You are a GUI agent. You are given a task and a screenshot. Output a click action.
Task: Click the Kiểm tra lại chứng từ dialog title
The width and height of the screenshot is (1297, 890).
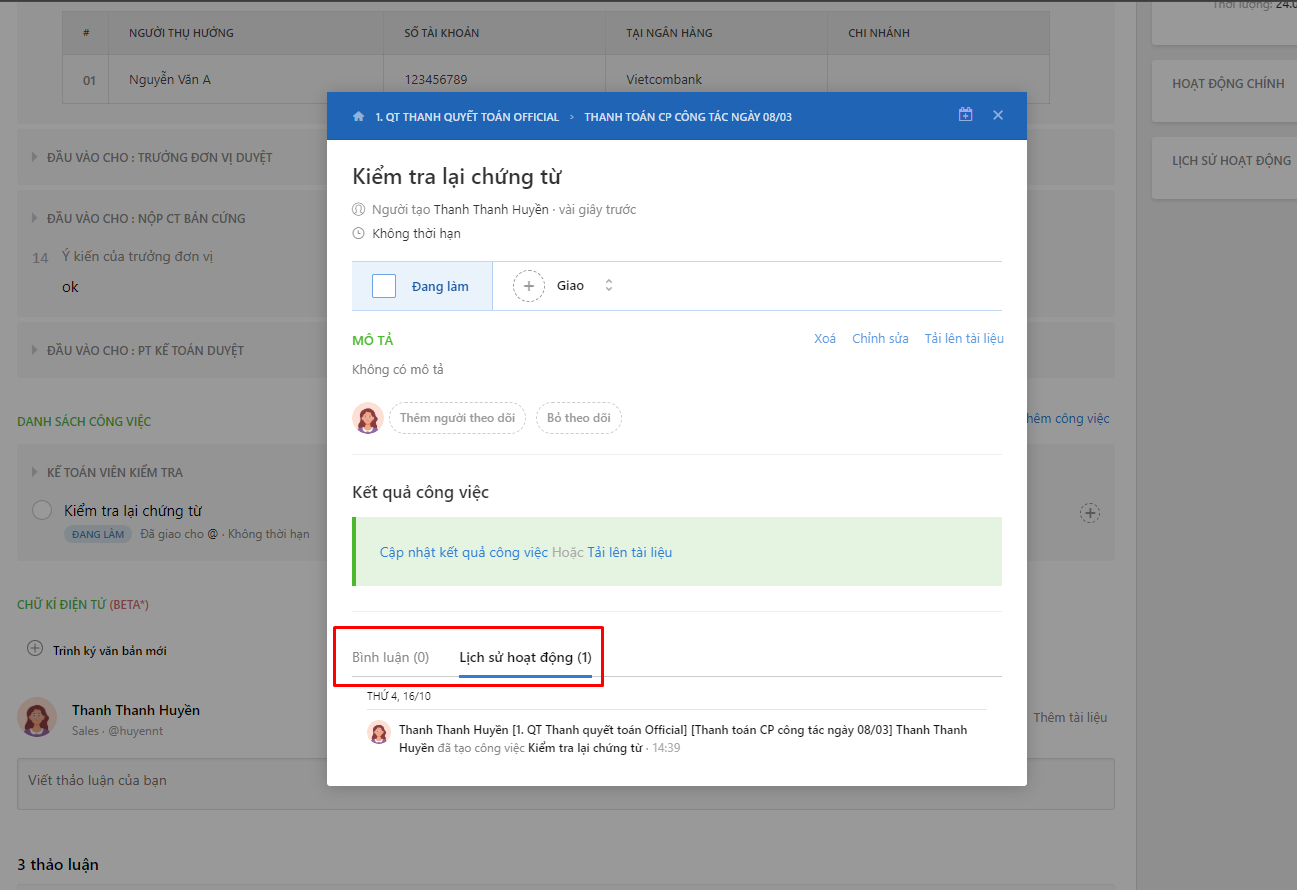pyautogui.click(x=457, y=177)
